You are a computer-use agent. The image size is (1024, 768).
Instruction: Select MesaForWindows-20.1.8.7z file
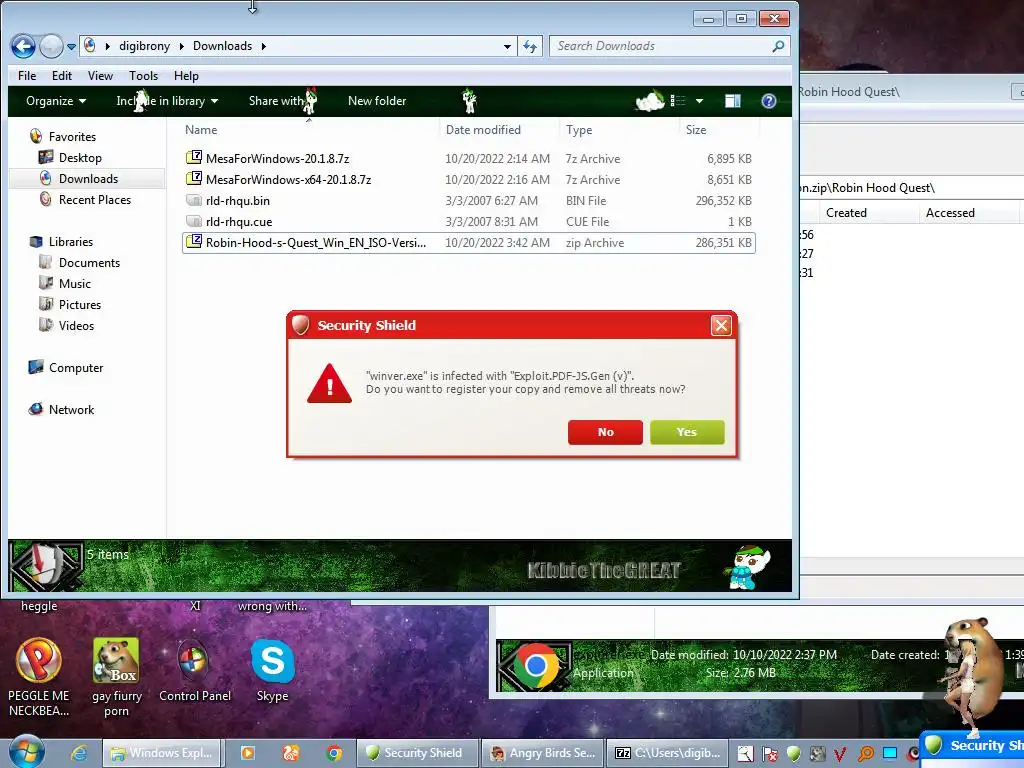(468, 159)
